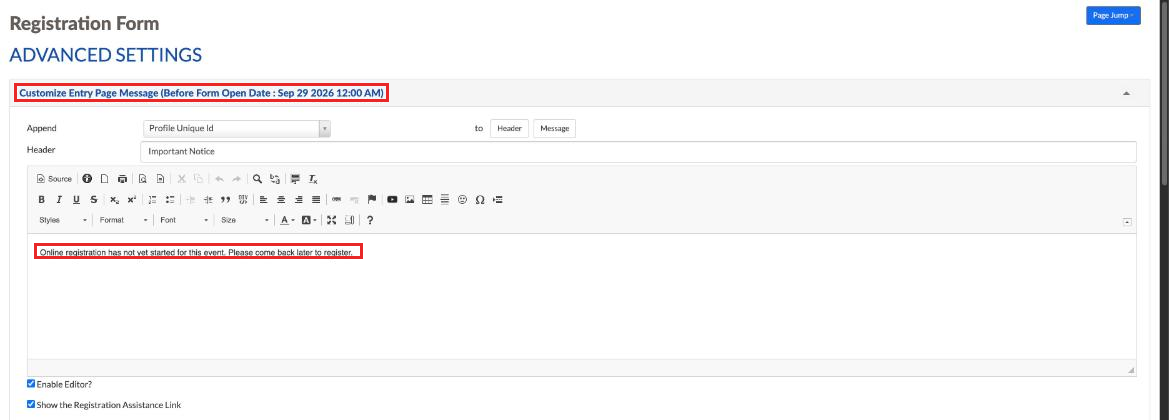
Task: Toggle Bold formatting
Action: tap(42, 200)
